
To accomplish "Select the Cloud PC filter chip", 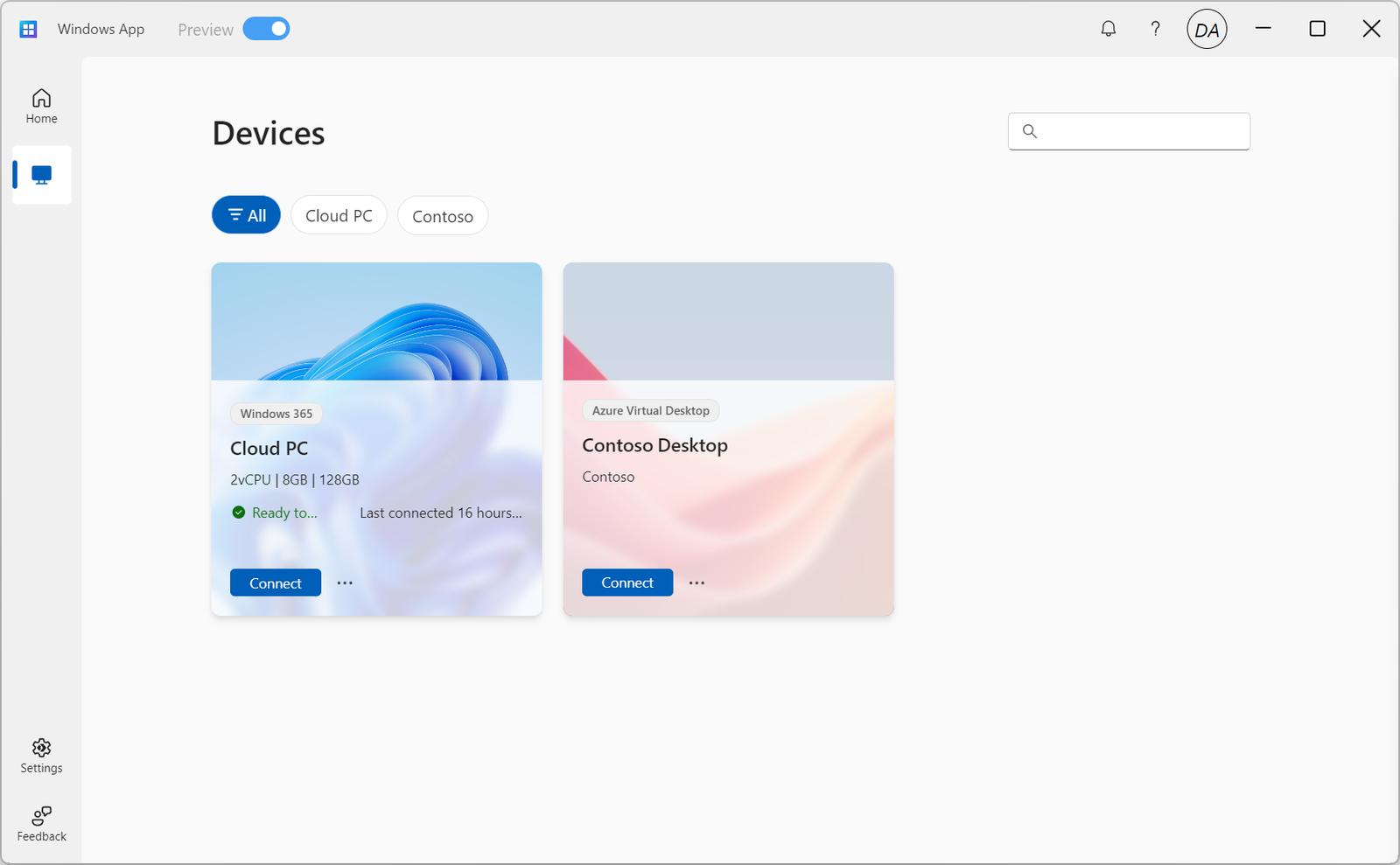I will tap(339, 215).
